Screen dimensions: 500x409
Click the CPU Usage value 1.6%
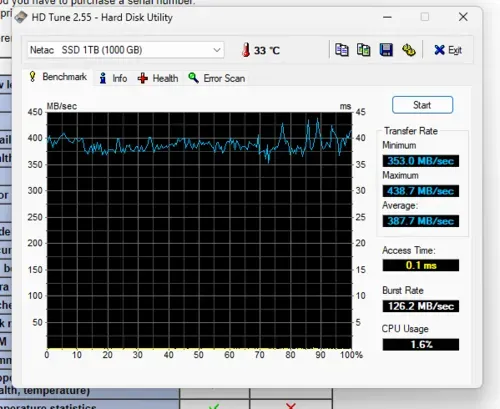[x=421, y=344]
